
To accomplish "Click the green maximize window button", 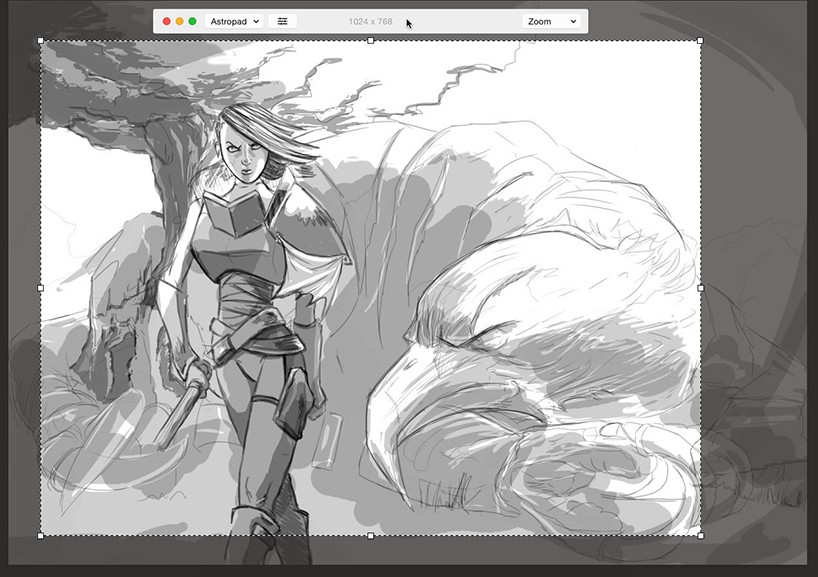I will (x=193, y=21).
